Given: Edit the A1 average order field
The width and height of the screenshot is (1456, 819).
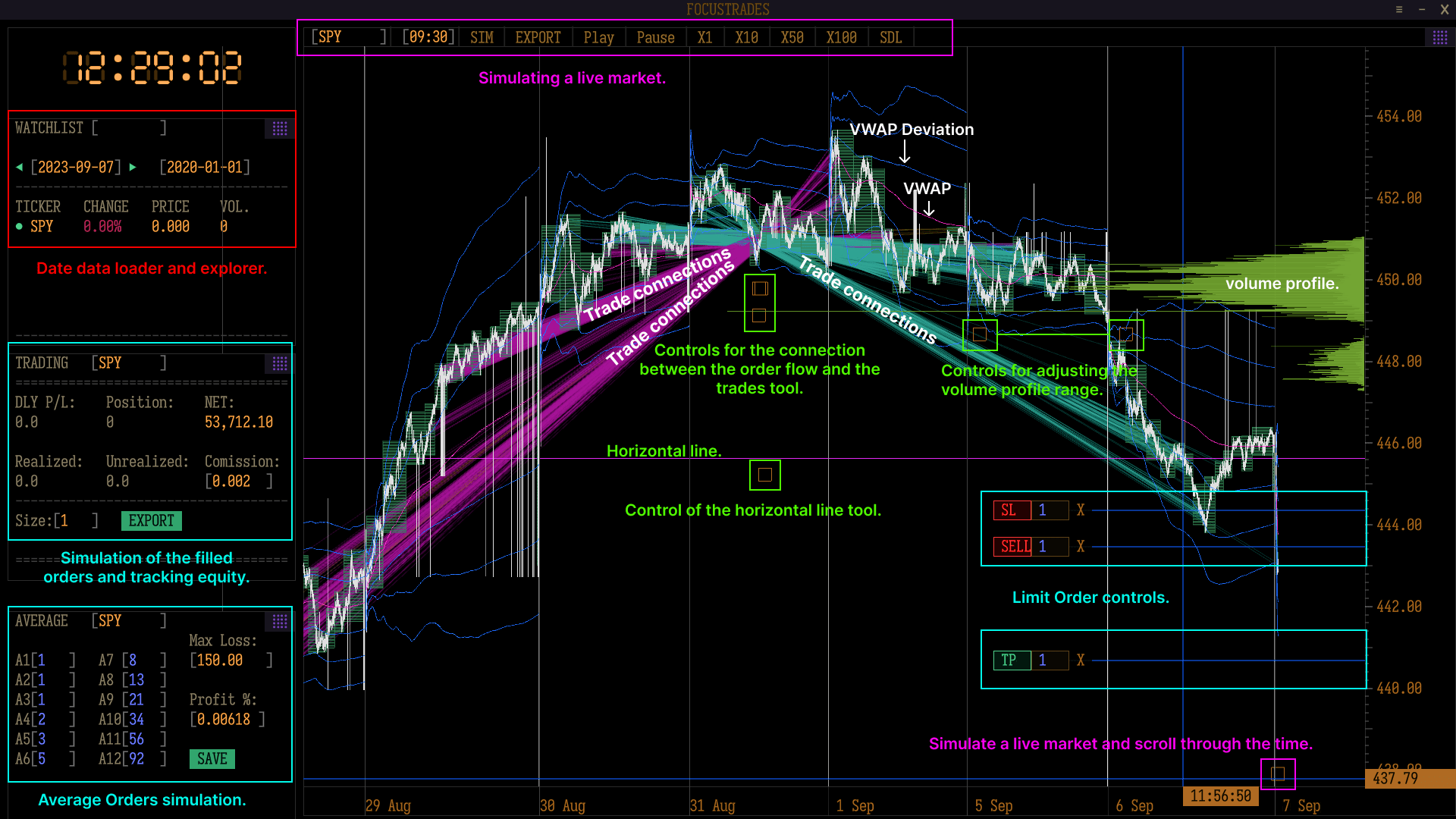Looking at the screenshot, I should 53,661.
